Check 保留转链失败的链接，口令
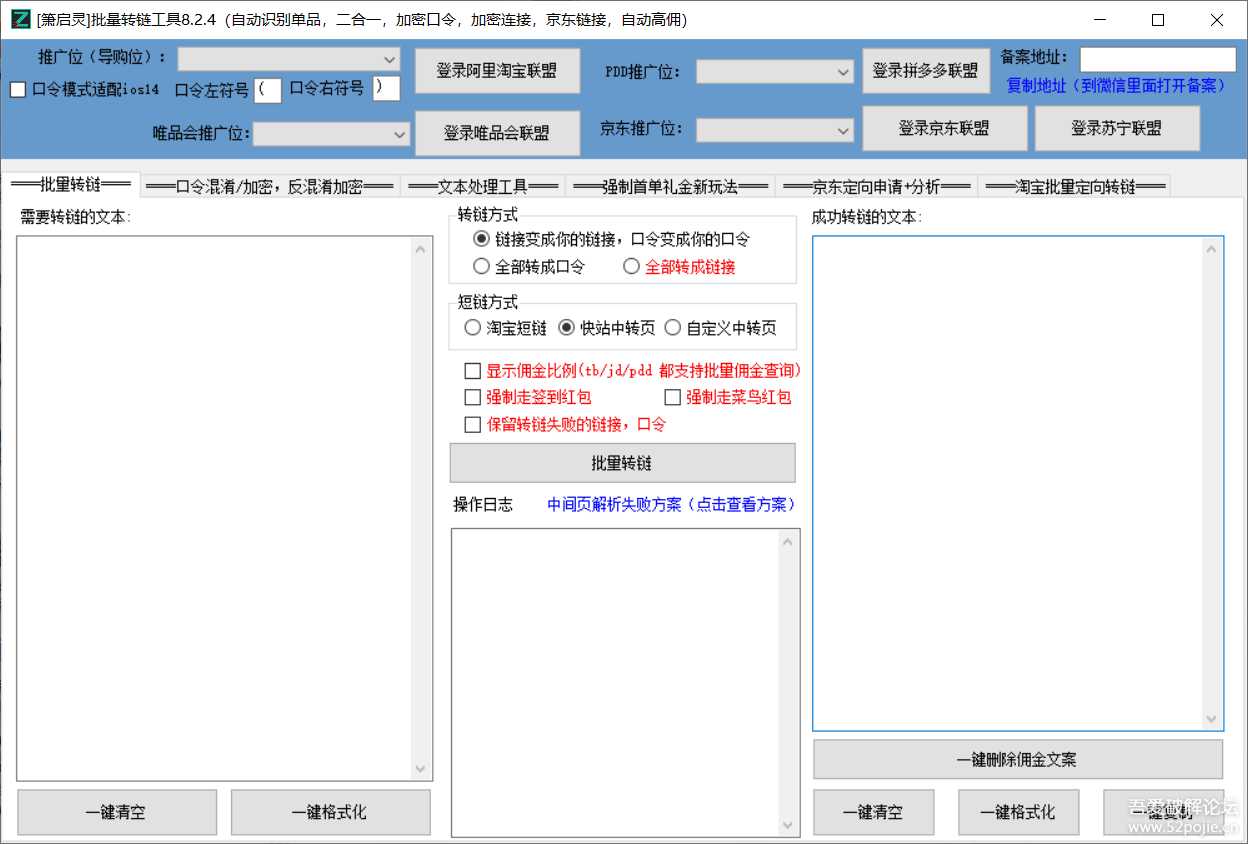The image size is (1248, 844). pyautogui.click(x=473, y=423)
